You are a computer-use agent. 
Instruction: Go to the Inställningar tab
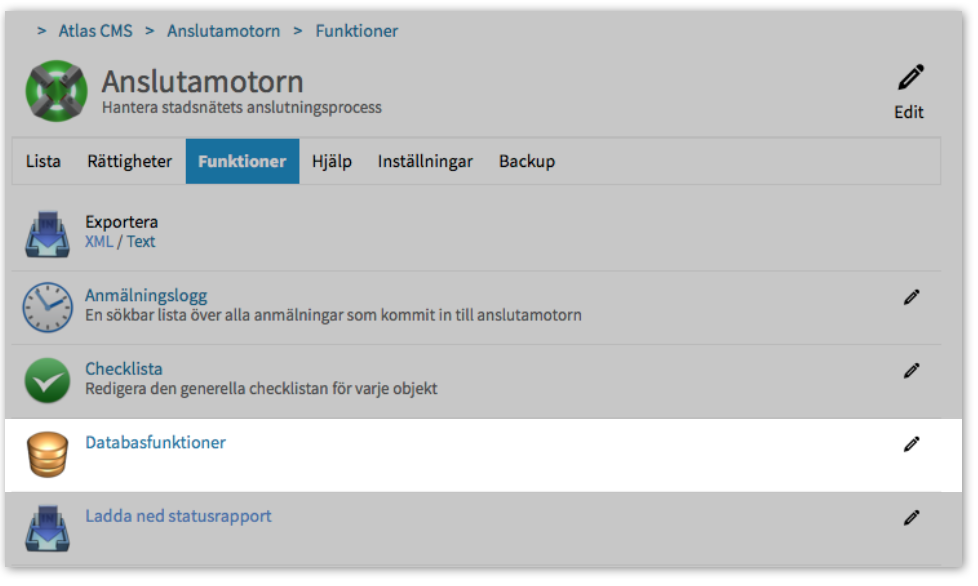[x=425, y=161]
